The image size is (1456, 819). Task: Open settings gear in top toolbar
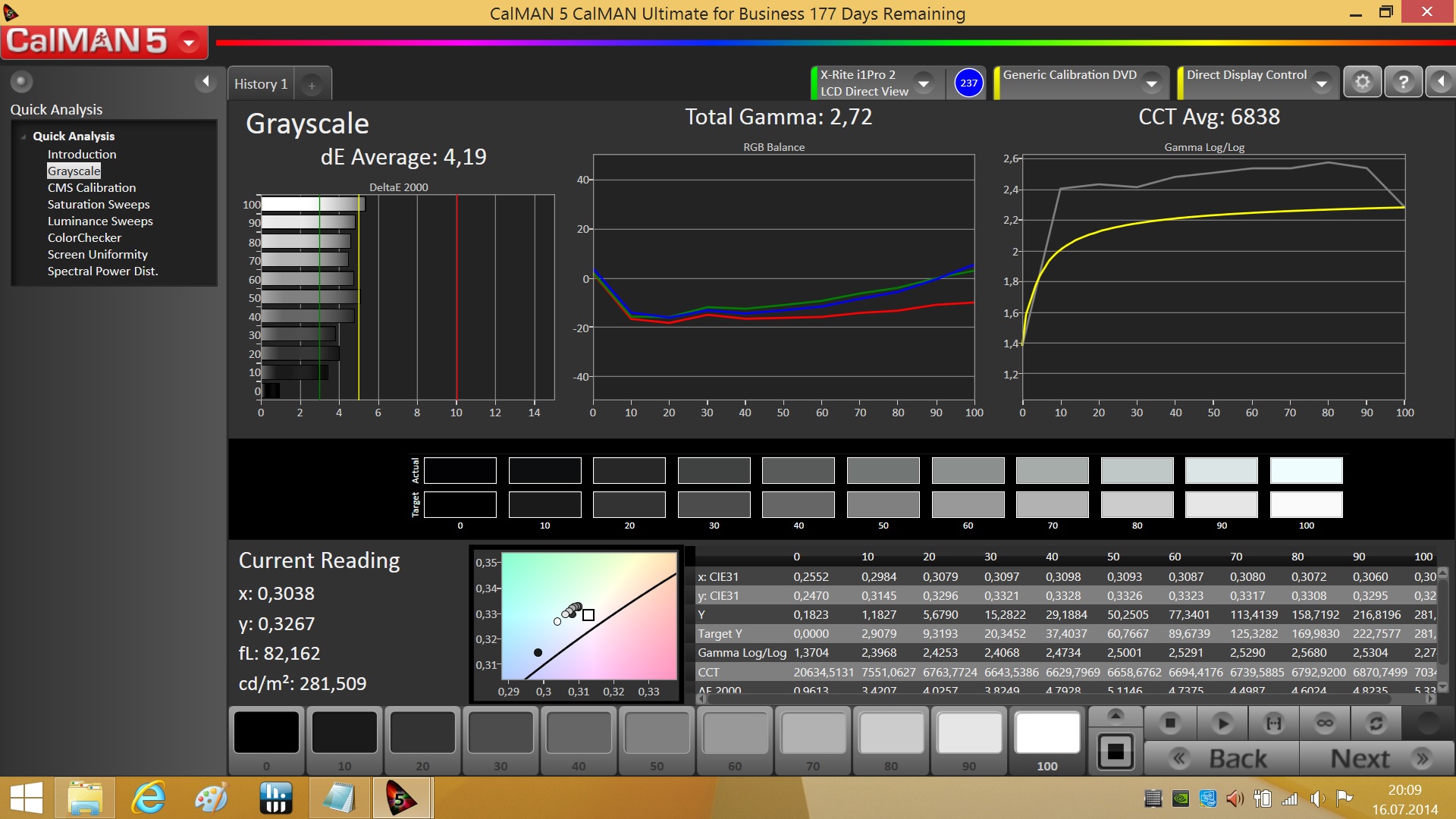click(x=1362, y=82)
